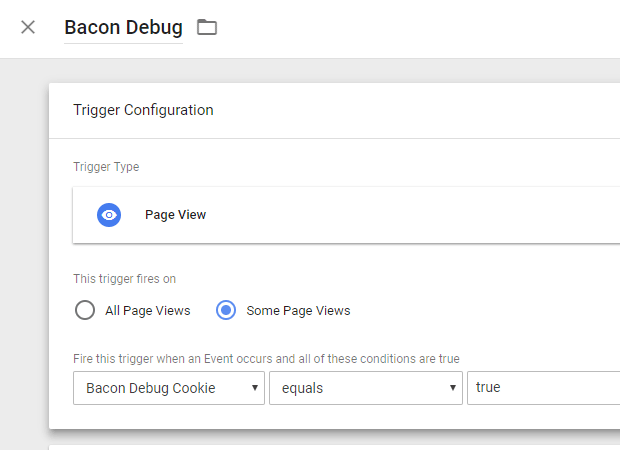Click the Some Page Views label text

298,311
